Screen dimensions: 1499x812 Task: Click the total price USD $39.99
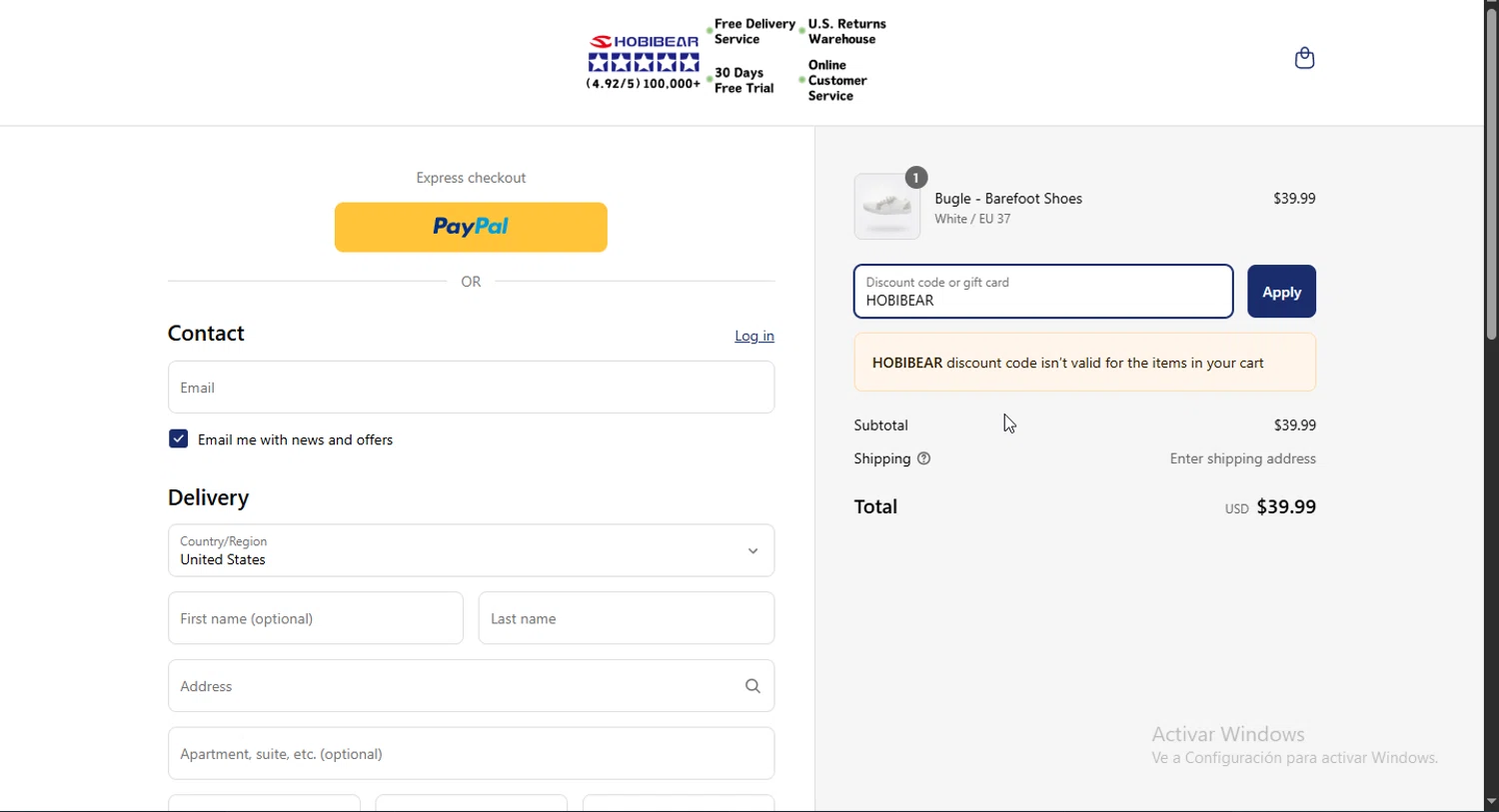(x=1270, y=507)
